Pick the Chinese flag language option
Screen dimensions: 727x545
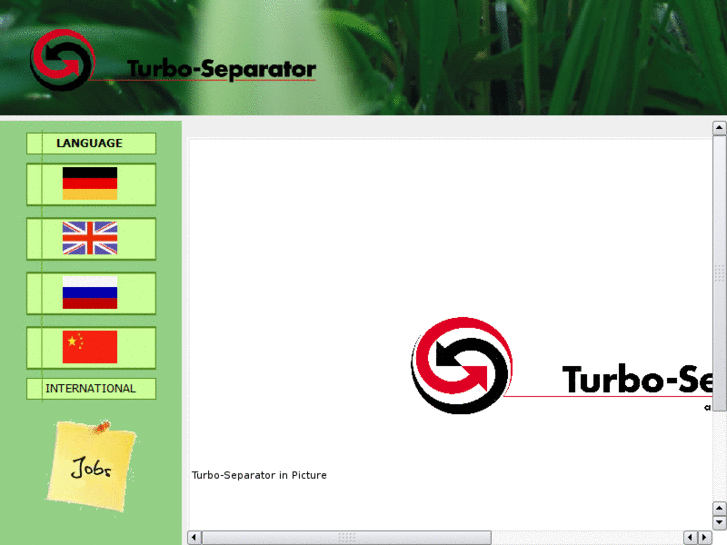pyautogui.click(x=90, y=347)
